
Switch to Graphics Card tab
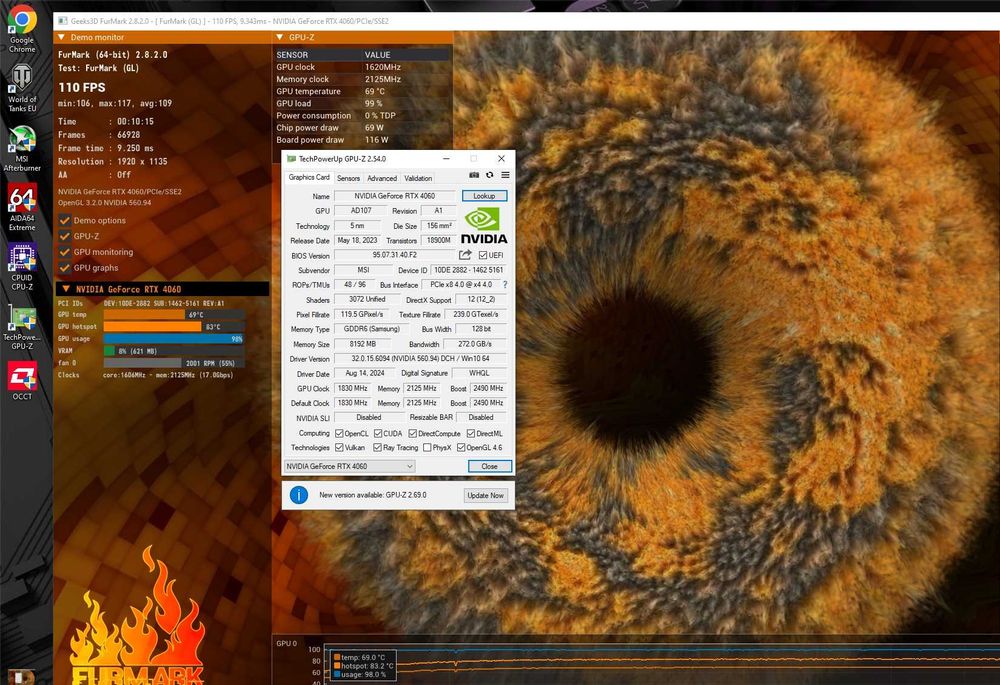309,177
